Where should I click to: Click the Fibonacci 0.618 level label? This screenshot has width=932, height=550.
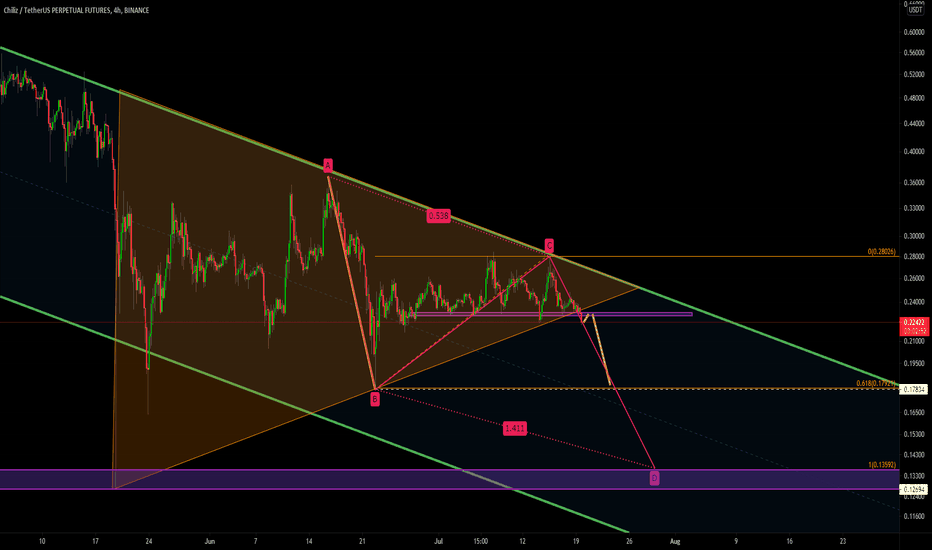pos(876,384)
